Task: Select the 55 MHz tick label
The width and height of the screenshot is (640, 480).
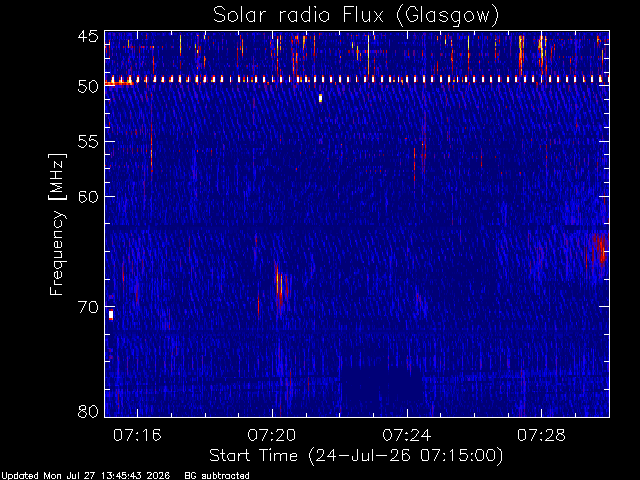Action: click(x=88, y=142)
